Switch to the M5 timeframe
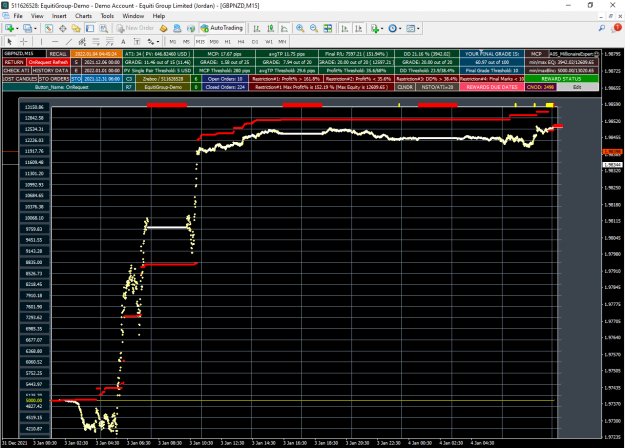 (186, 42)
